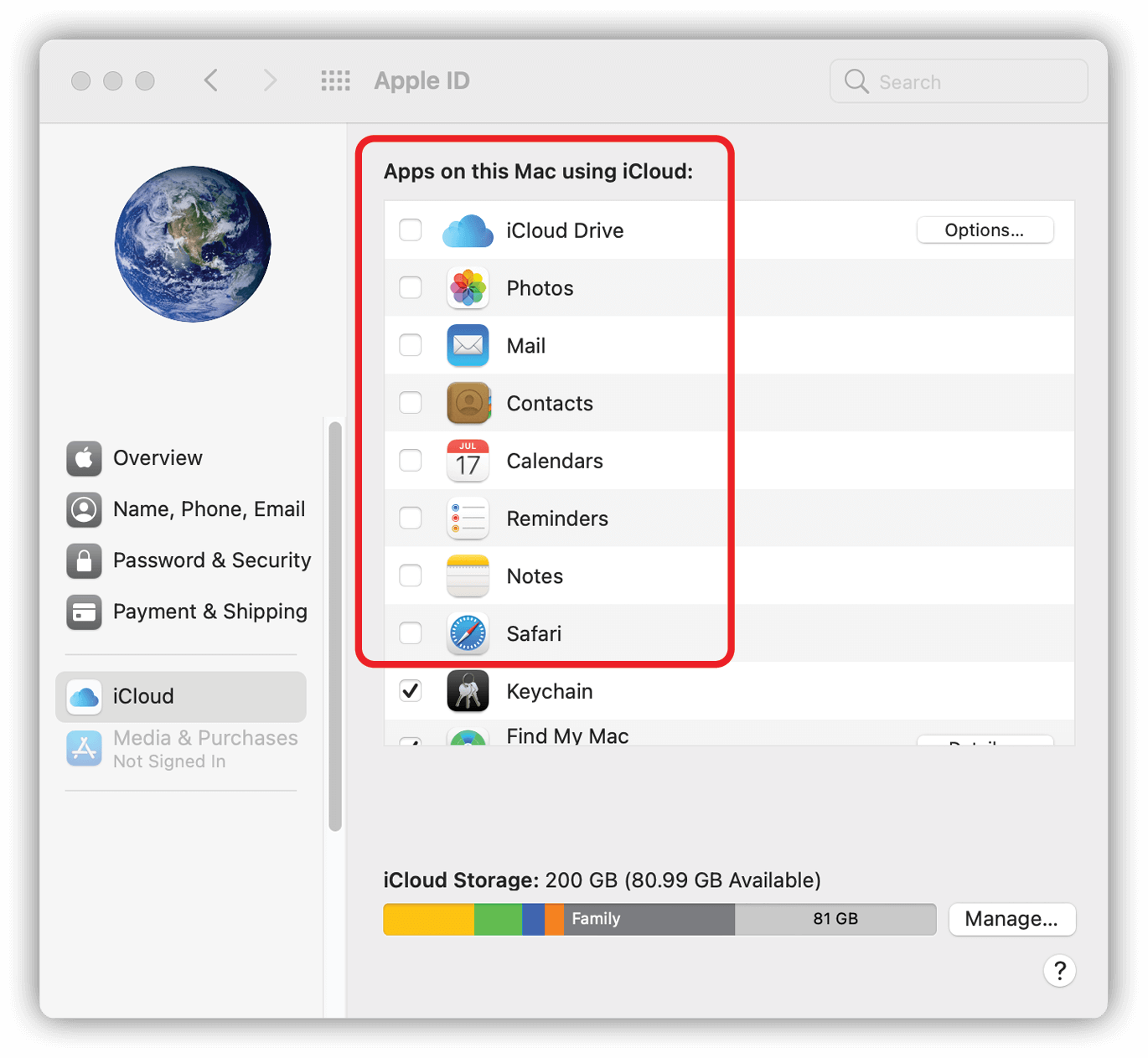The width and height of the screenshot is (1148, 1058).
Task: Click the Keychain keys icon
Action: point(468,691)
